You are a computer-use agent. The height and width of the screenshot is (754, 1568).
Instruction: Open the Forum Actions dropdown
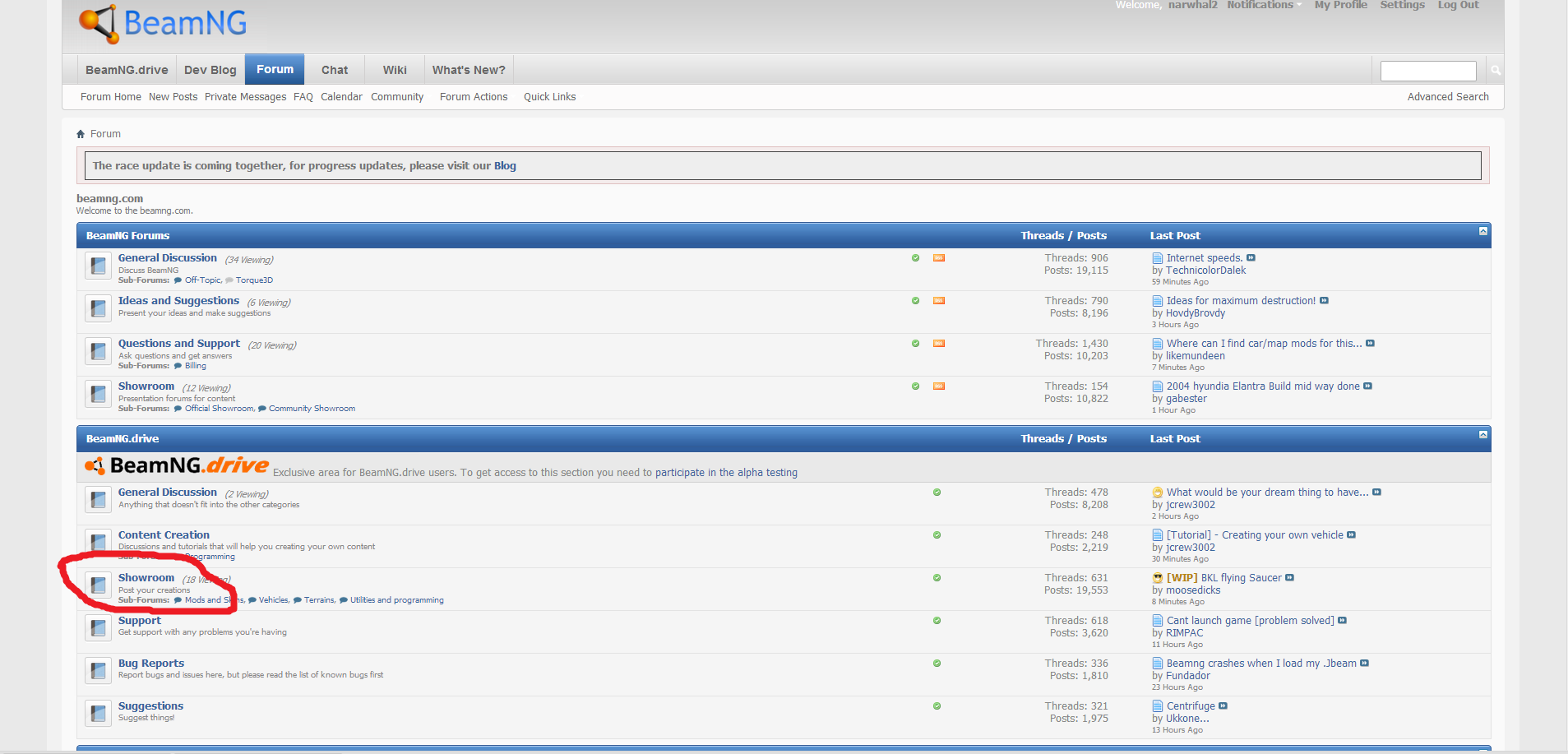coord(474,97)
